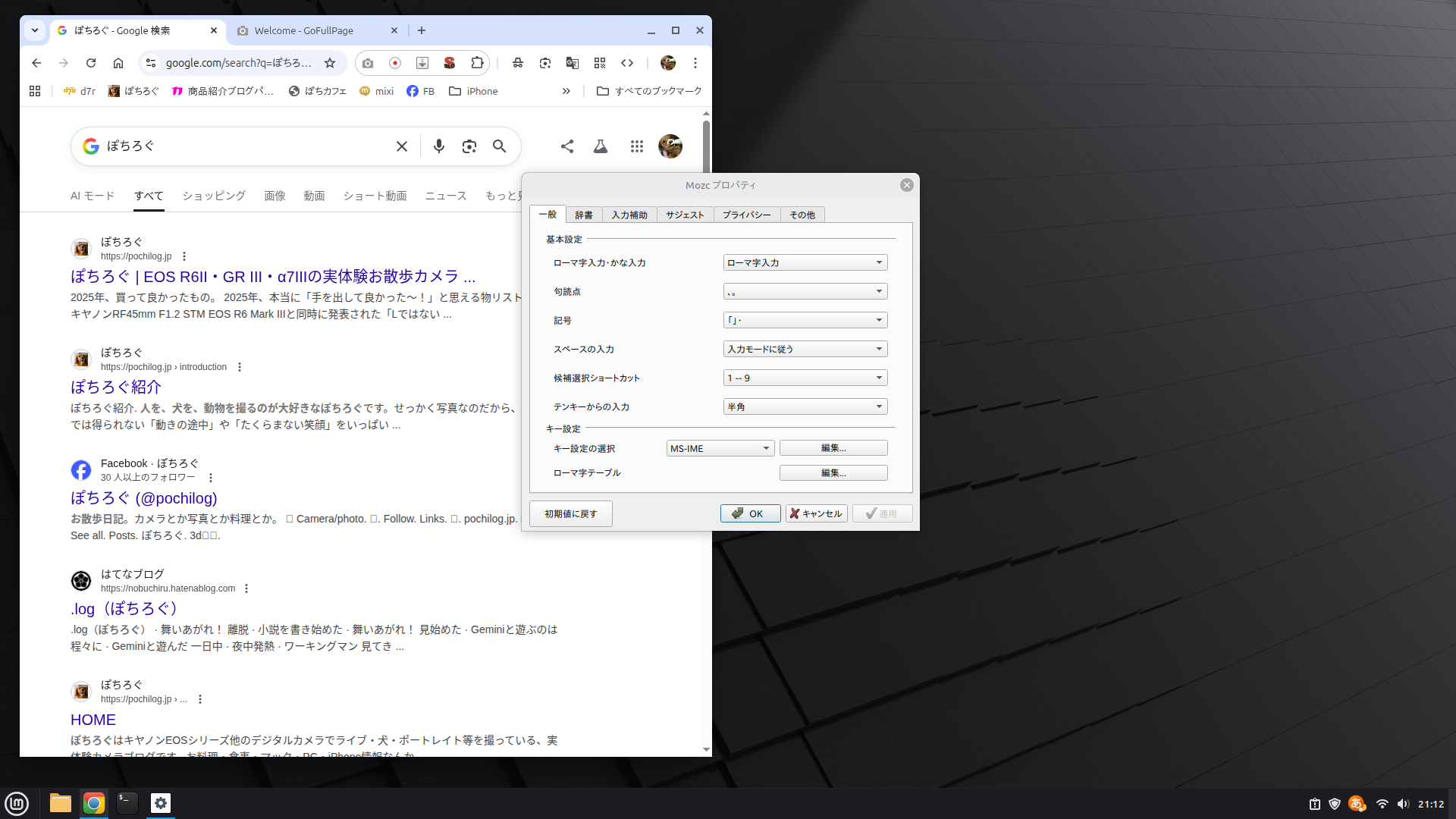Open the ぽちろぐ紹介 search result link
Image resolution: width=1456 pixels, height=819 pixels.
116,388
